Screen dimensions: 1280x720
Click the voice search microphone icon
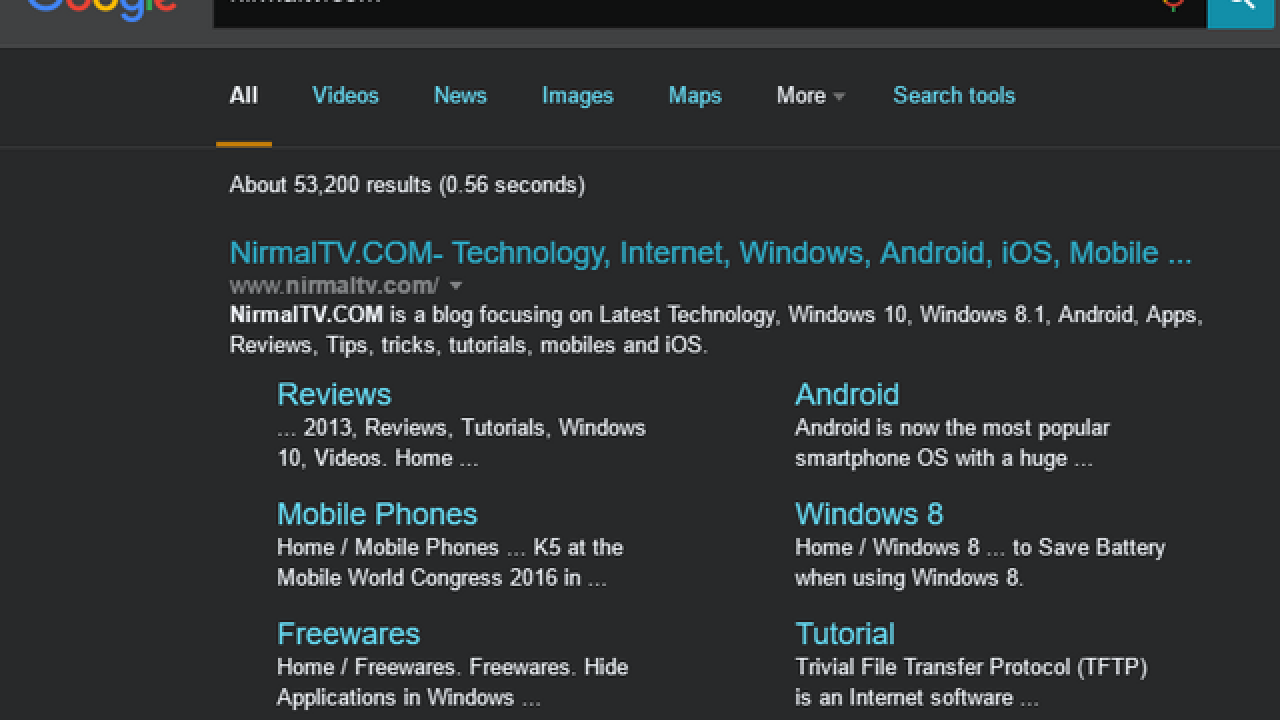pos(1174,5)
